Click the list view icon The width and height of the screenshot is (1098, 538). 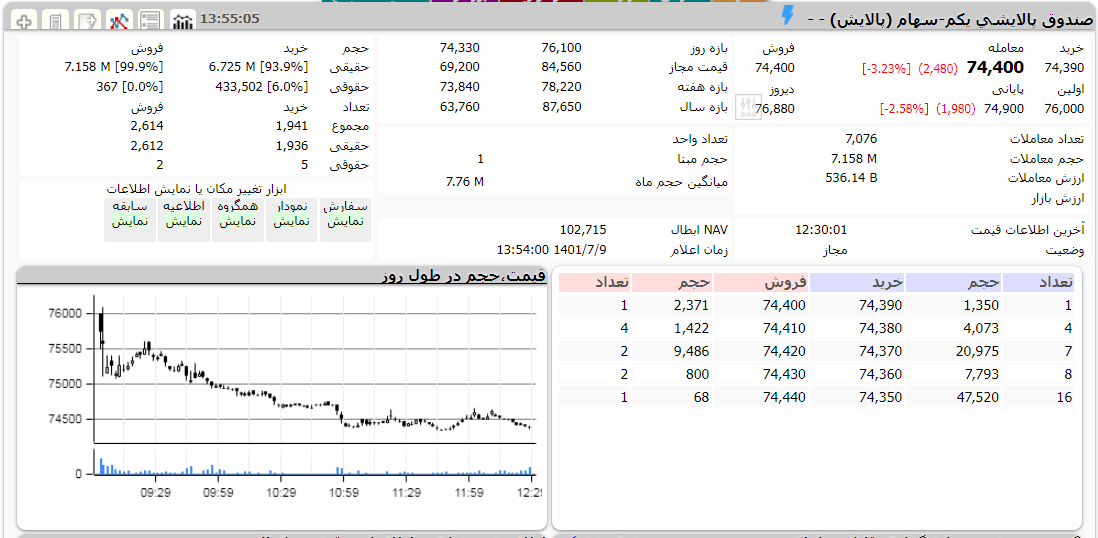coord(151,21)
